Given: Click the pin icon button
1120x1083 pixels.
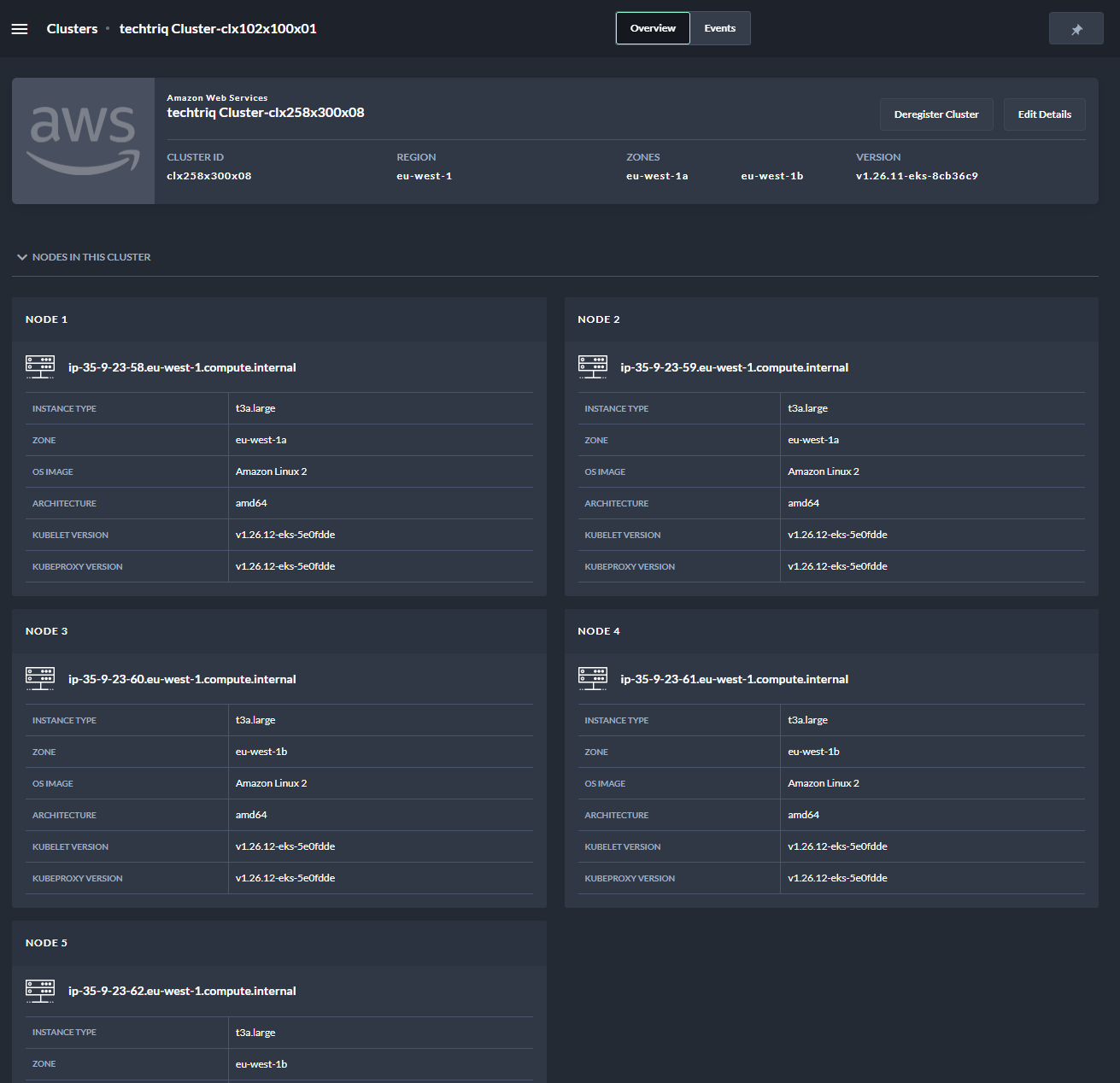Looking at the screenshot, I should click(1076, 29).
